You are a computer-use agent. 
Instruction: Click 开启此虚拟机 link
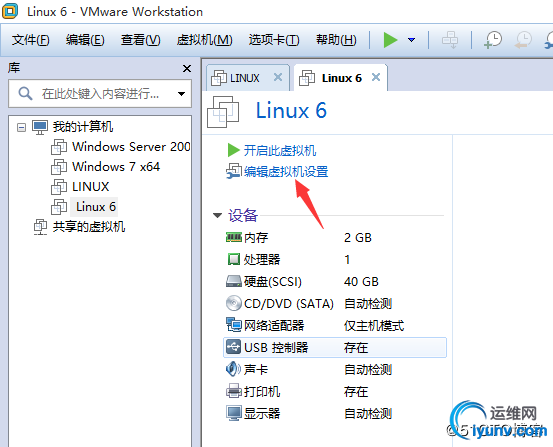click(x=280, y=151)
